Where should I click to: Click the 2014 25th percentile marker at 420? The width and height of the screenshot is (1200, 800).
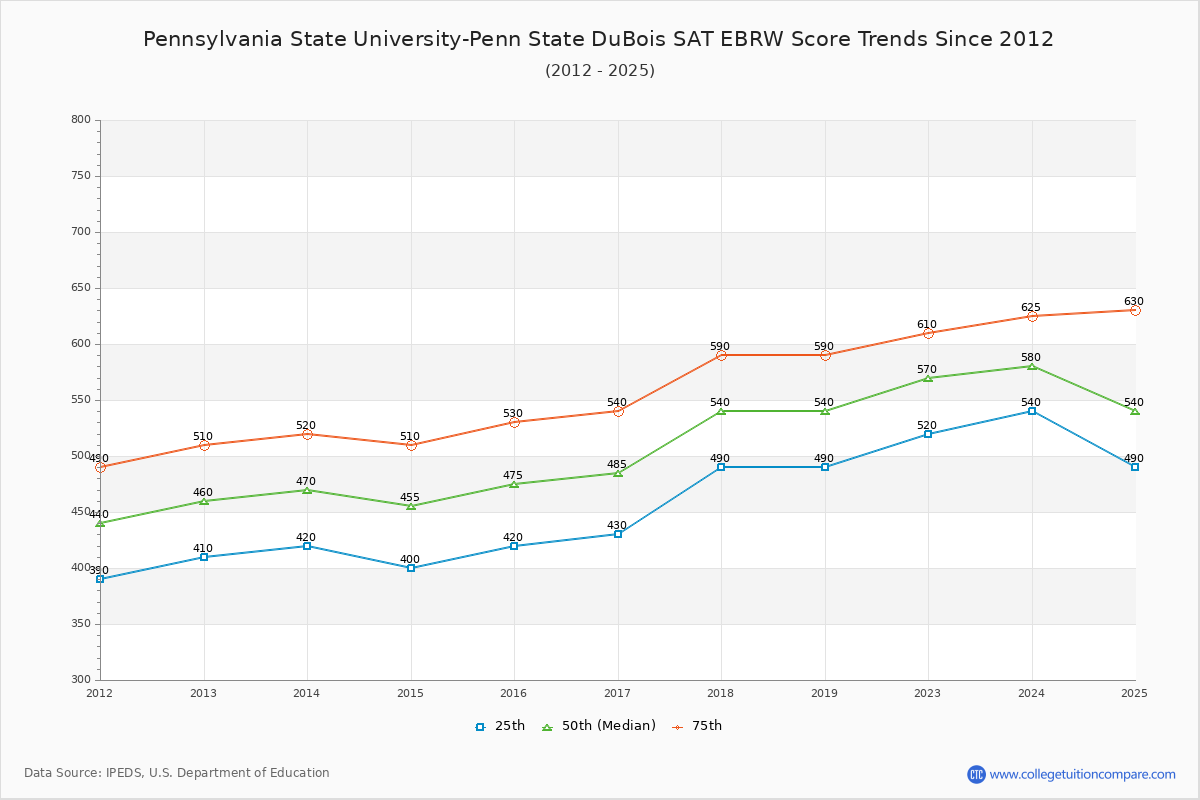307,546
